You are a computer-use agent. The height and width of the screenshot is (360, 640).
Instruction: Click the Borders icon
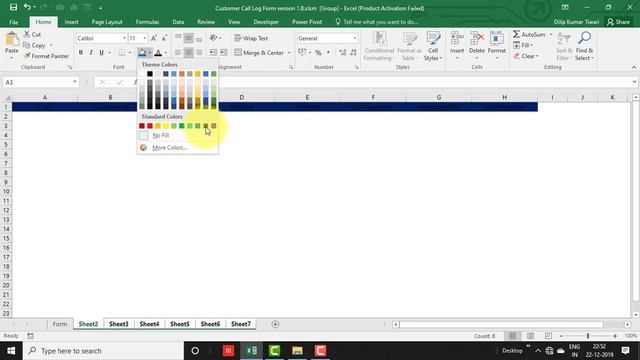click(122, 53)
